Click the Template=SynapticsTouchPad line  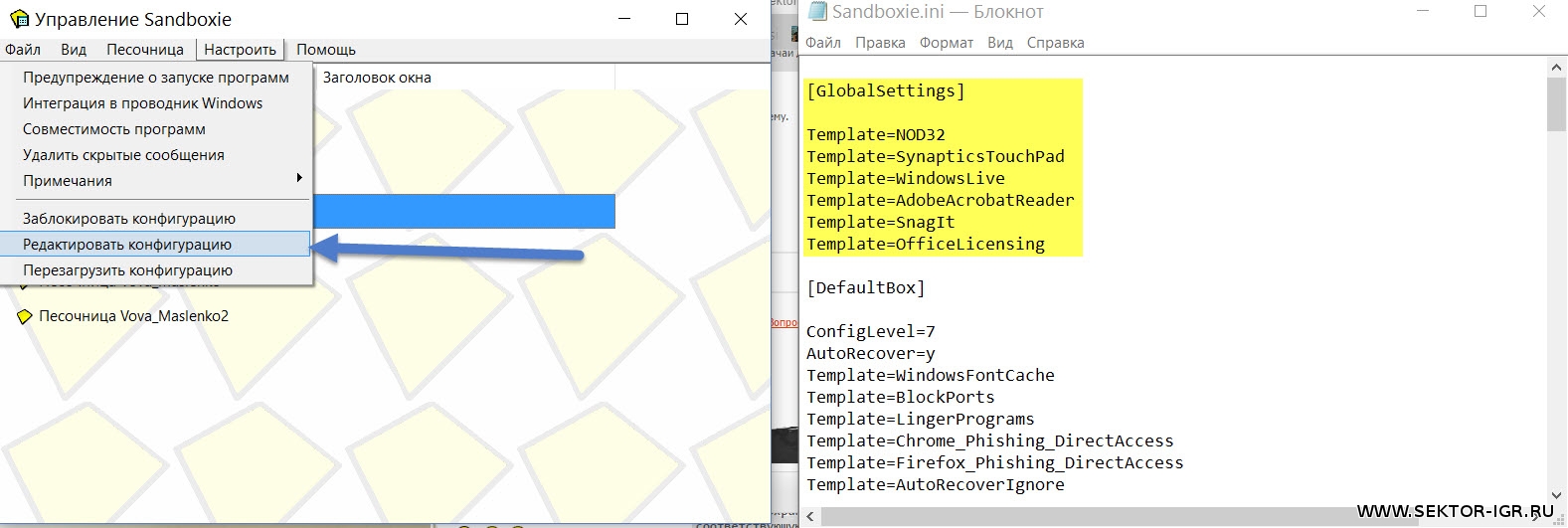point(936,156)
